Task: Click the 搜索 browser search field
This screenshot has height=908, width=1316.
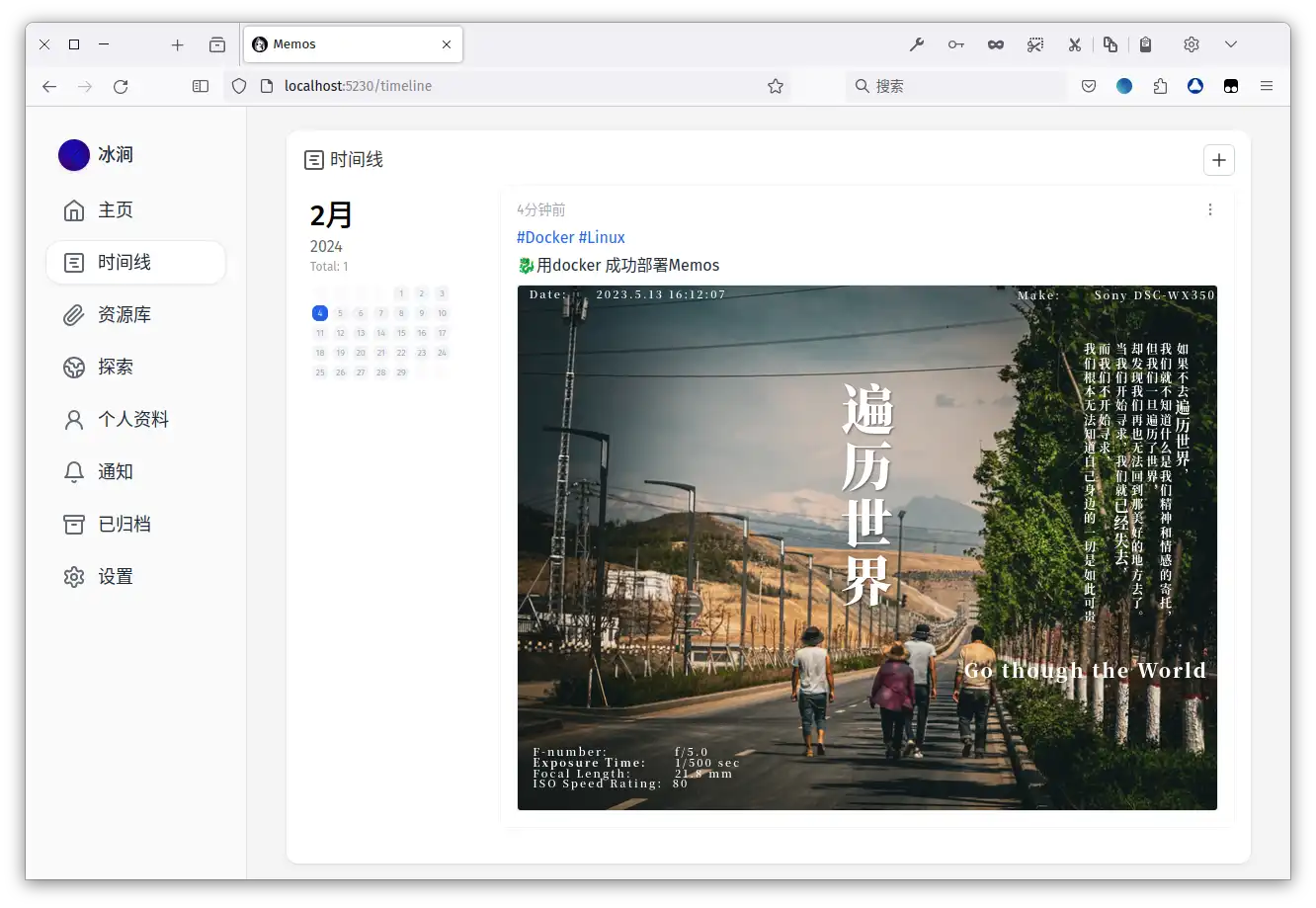Action: [953, 86]
